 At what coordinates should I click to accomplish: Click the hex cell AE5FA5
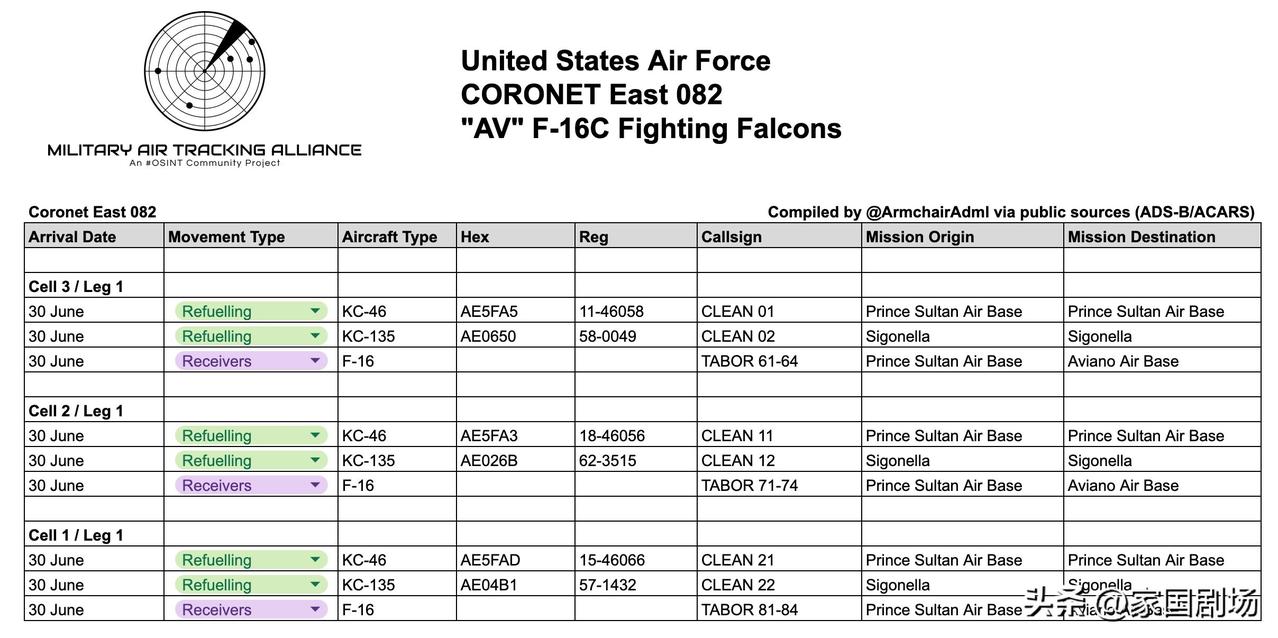(516, 311)
